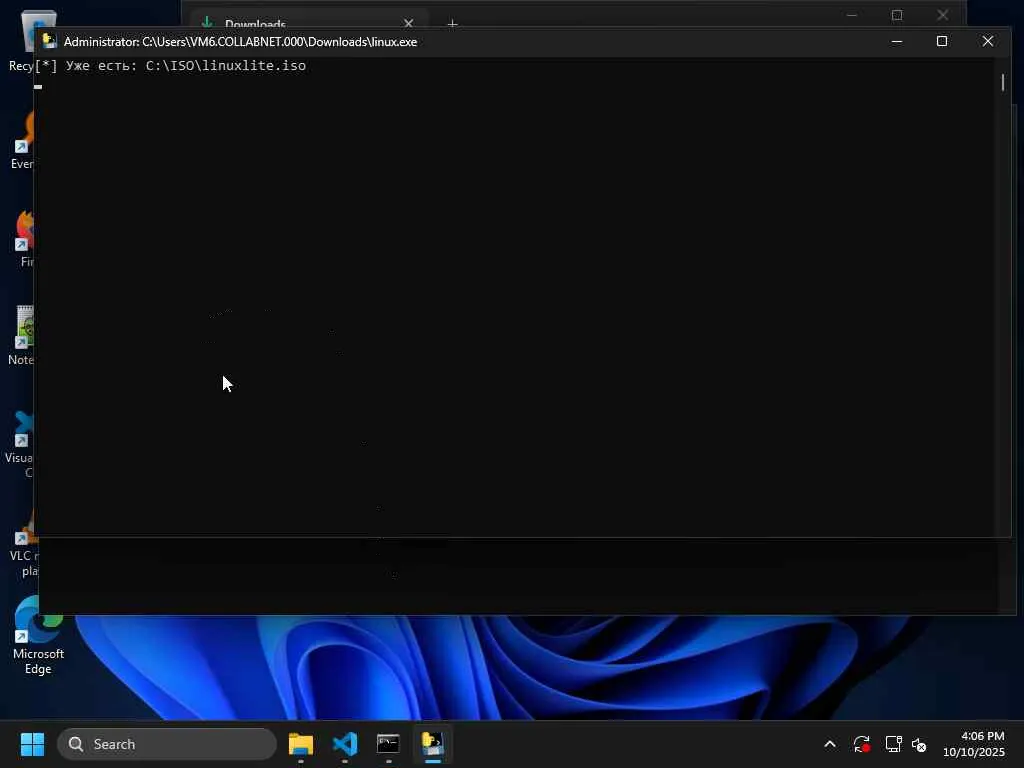This screenshot has width=1024, height=768.
Task: Open the clock showing 4:06 PM
Action: point(974,744)
